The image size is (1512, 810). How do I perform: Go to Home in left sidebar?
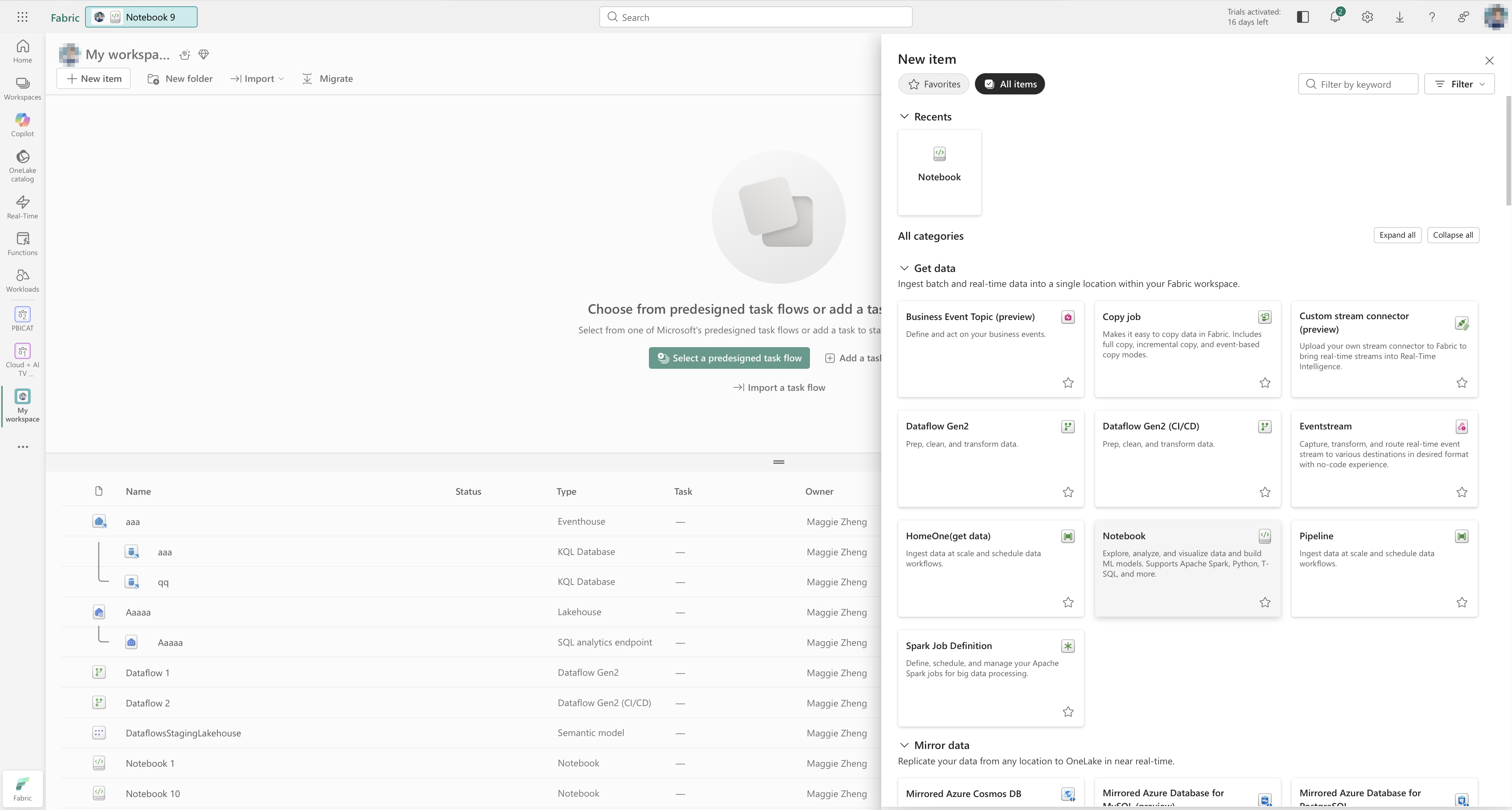[x=22, y=52]
